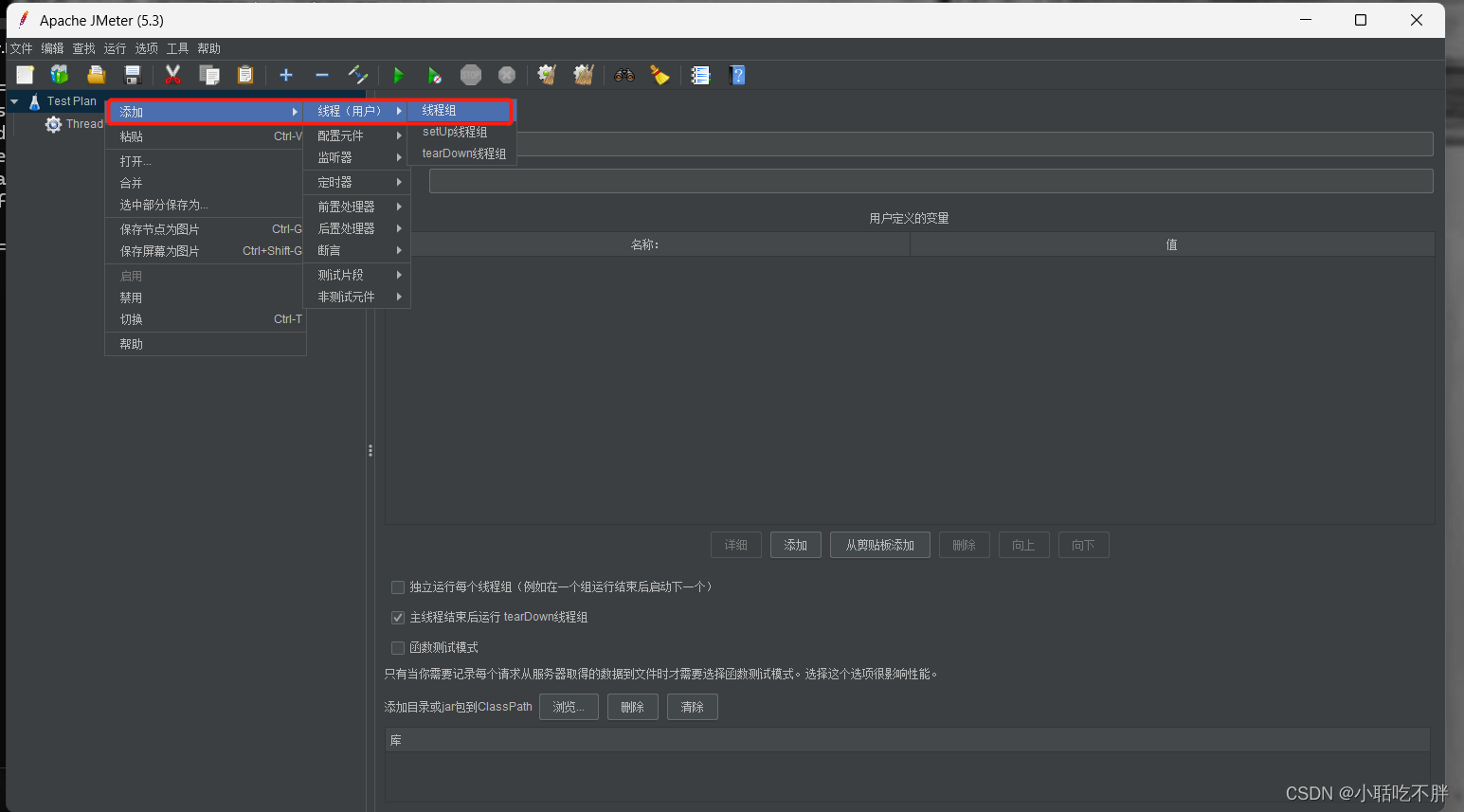The height and width of the screenshot is (812, 1464).
Task: Enable 独立运行每个线程组 checkbox
Action: pos(398,587)
